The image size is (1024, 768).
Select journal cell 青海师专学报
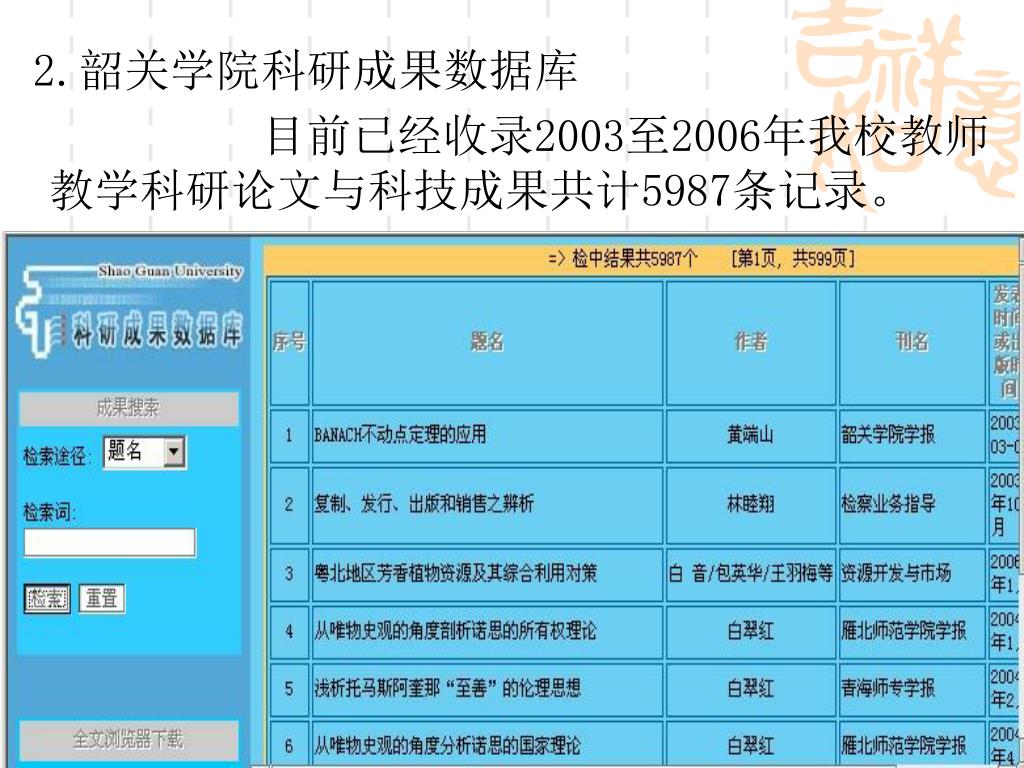pos(912,688)
